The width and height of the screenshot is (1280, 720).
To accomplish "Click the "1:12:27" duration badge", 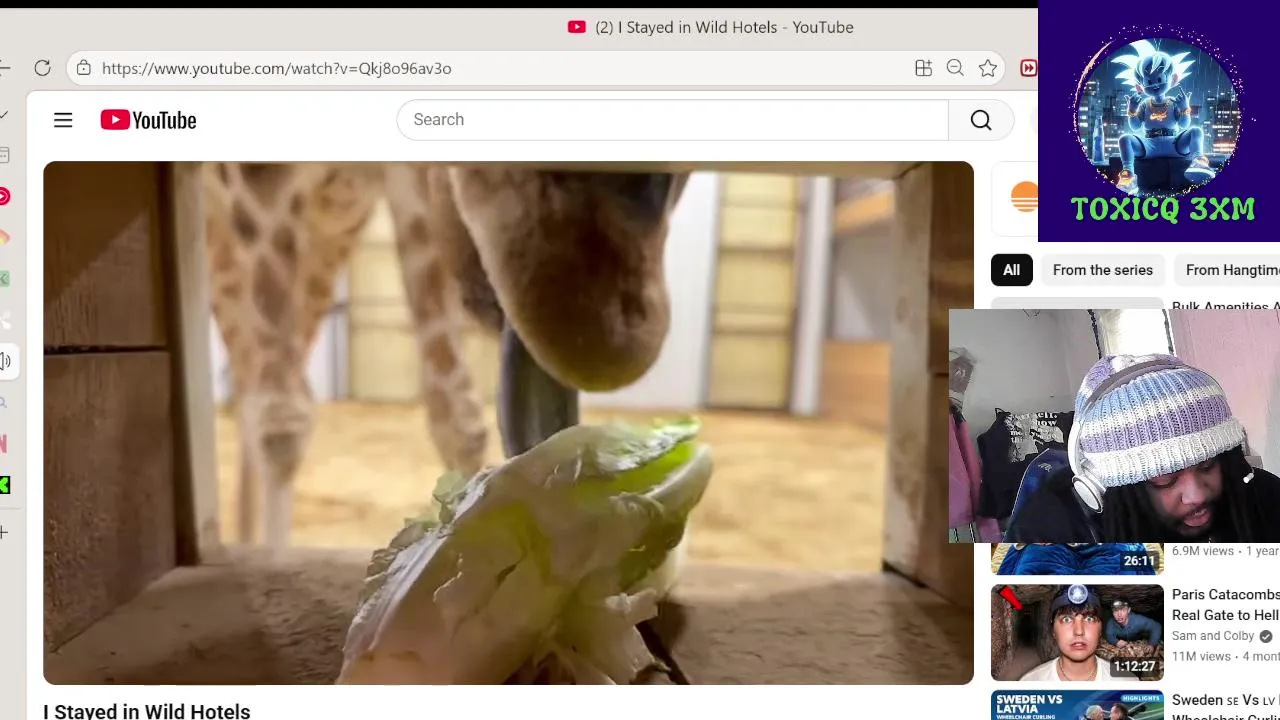I will pyautogui.click(x=1135, y=666).
